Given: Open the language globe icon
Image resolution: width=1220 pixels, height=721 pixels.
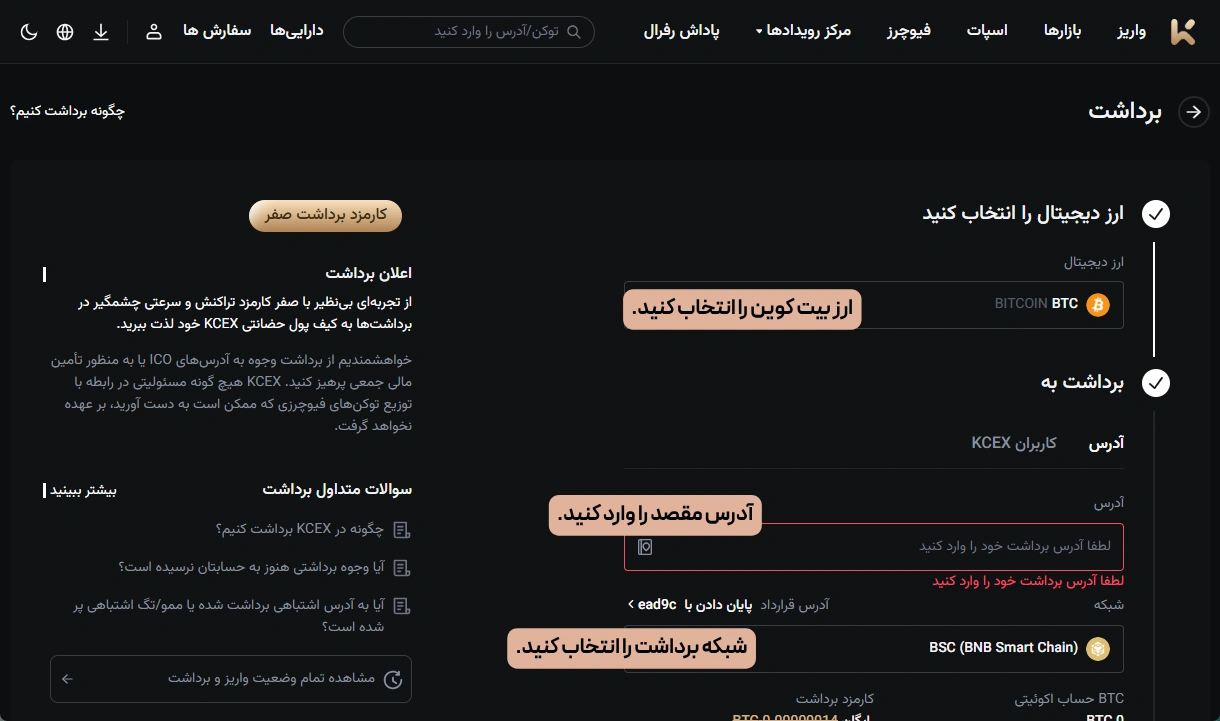Looking at the screenshot, I should [65, 32].
